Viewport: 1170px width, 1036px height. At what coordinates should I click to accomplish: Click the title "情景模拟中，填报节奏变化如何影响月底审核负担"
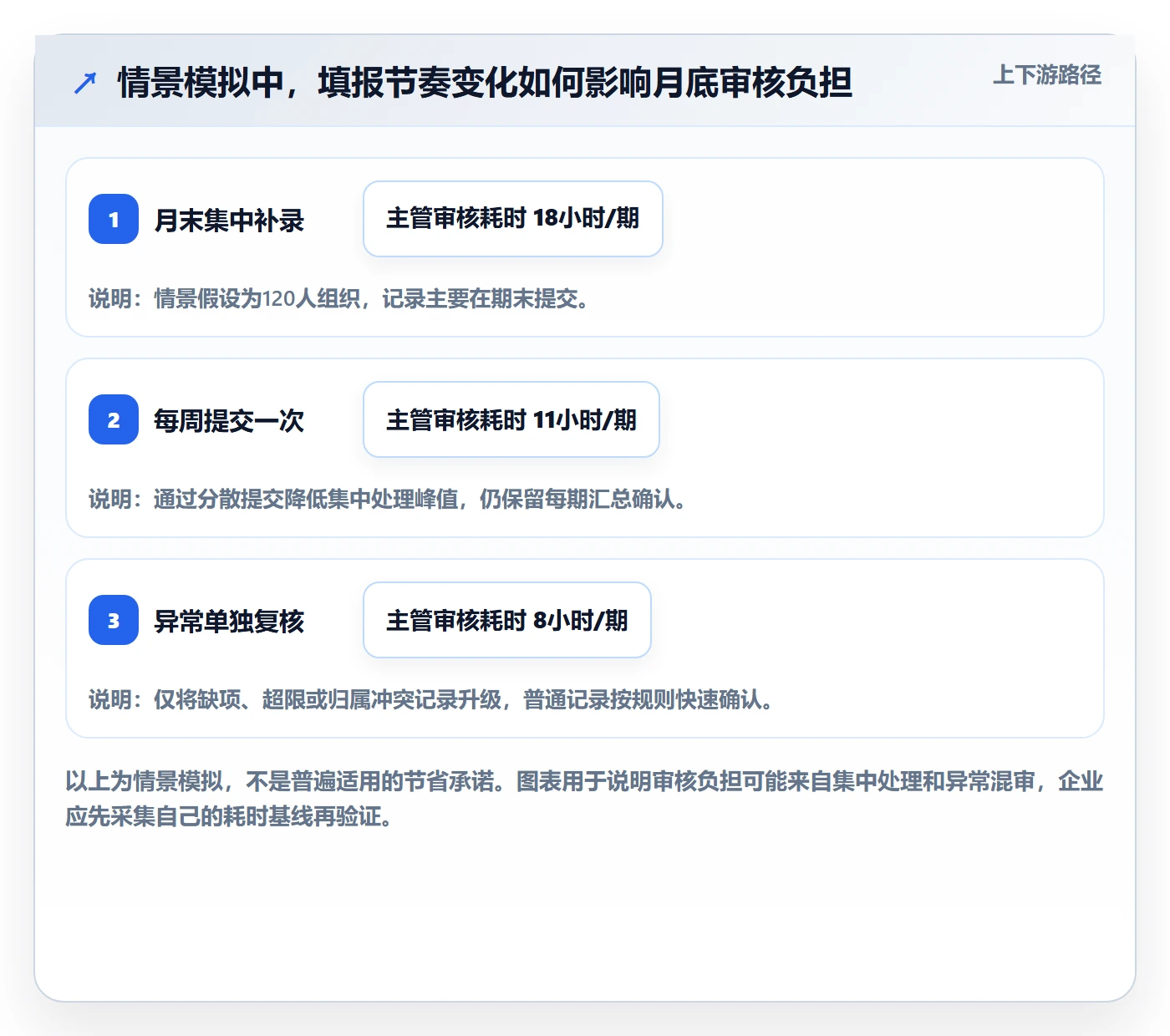point(485,82)
